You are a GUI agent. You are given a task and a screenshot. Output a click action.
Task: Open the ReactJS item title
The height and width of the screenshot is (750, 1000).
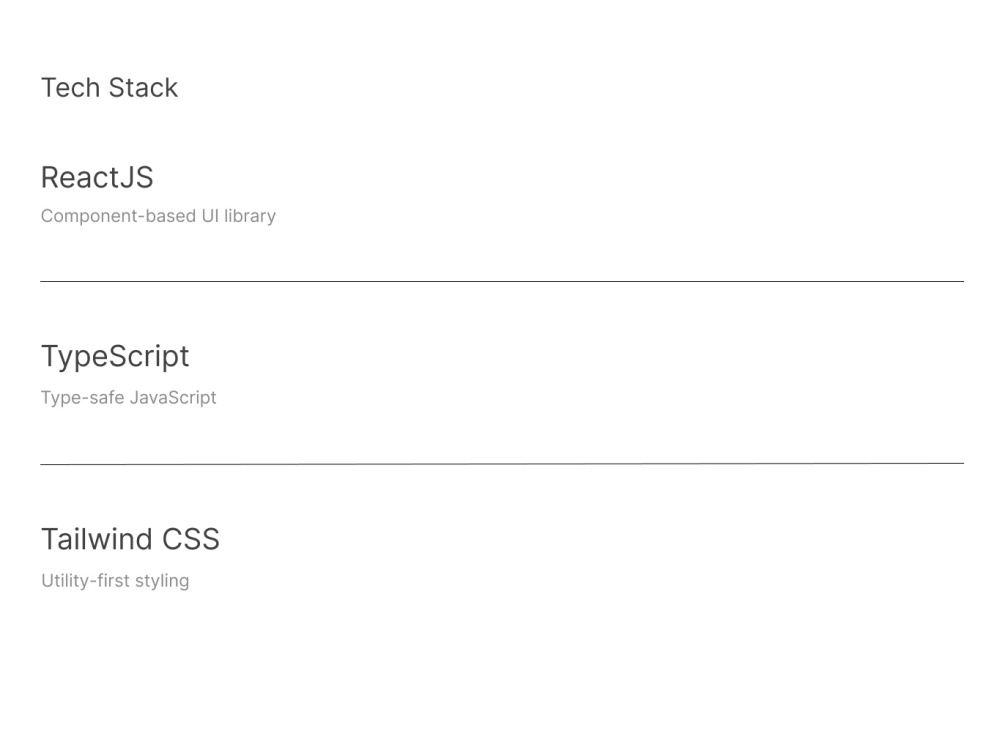97,177
